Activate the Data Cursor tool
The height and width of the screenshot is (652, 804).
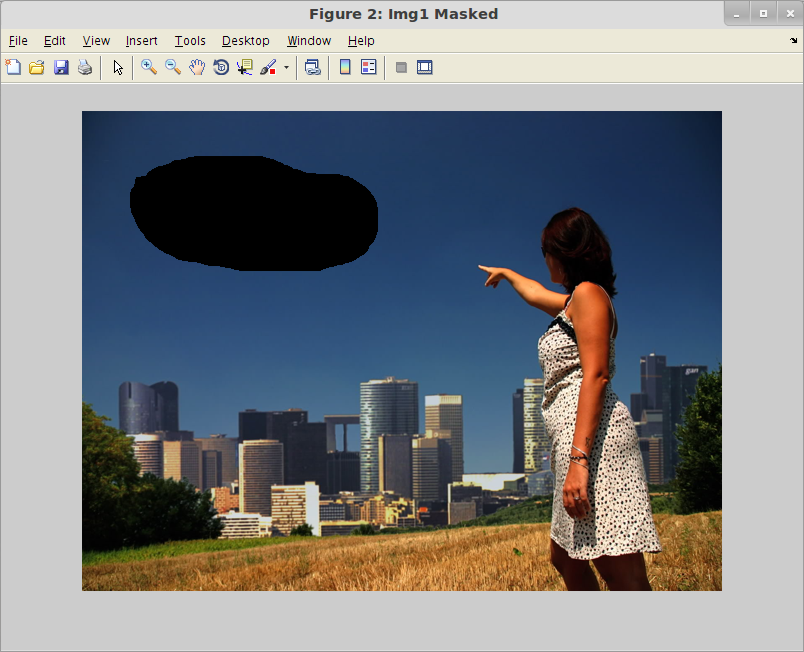245,67
